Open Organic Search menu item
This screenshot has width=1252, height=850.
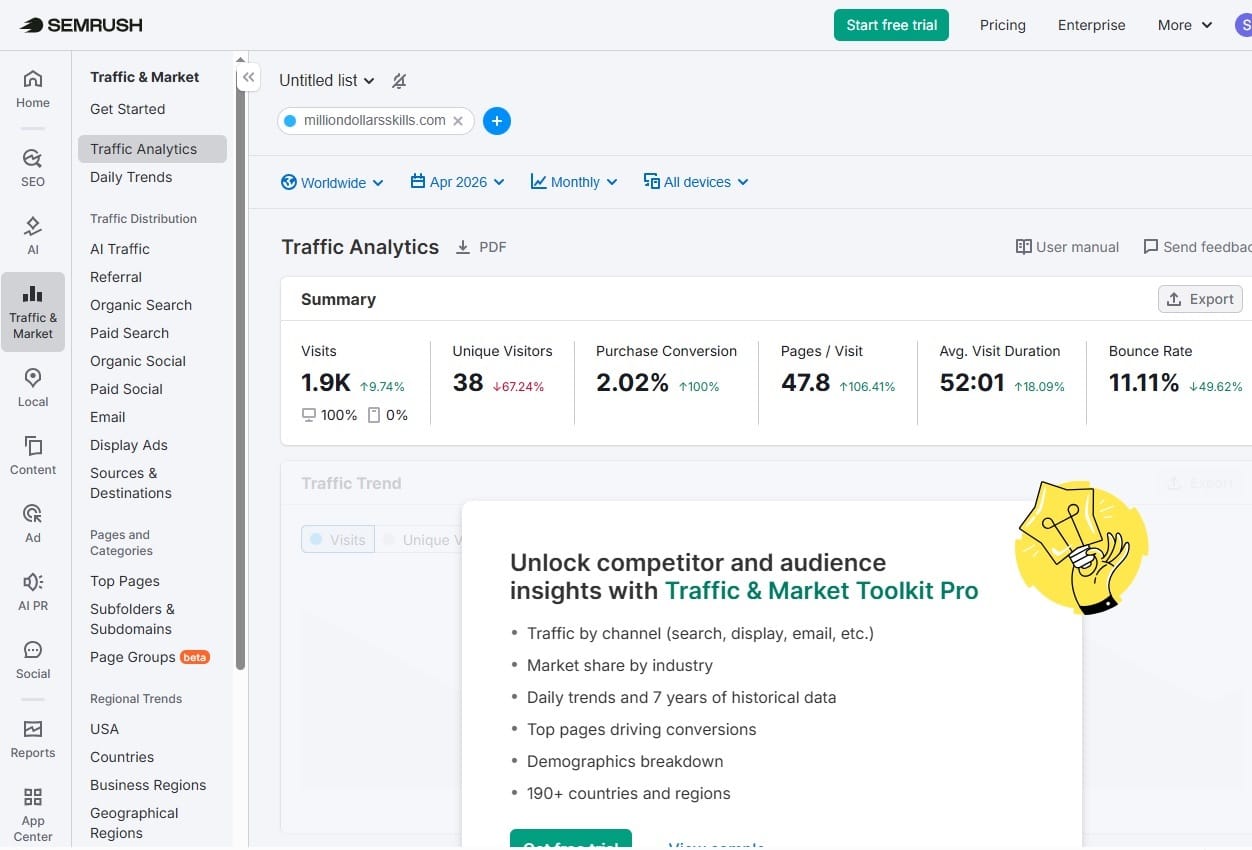pyautogui.click(x=141, y=305)
